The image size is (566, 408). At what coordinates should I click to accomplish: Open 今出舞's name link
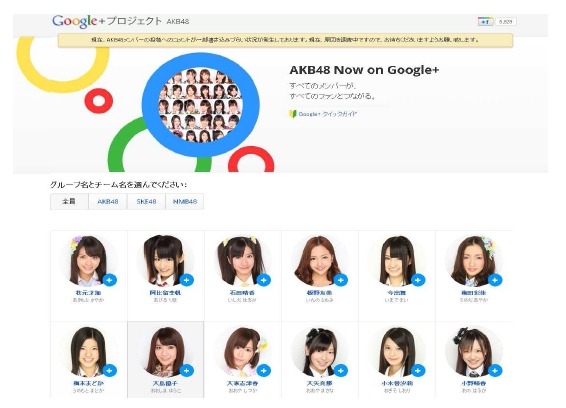point(396,293)
